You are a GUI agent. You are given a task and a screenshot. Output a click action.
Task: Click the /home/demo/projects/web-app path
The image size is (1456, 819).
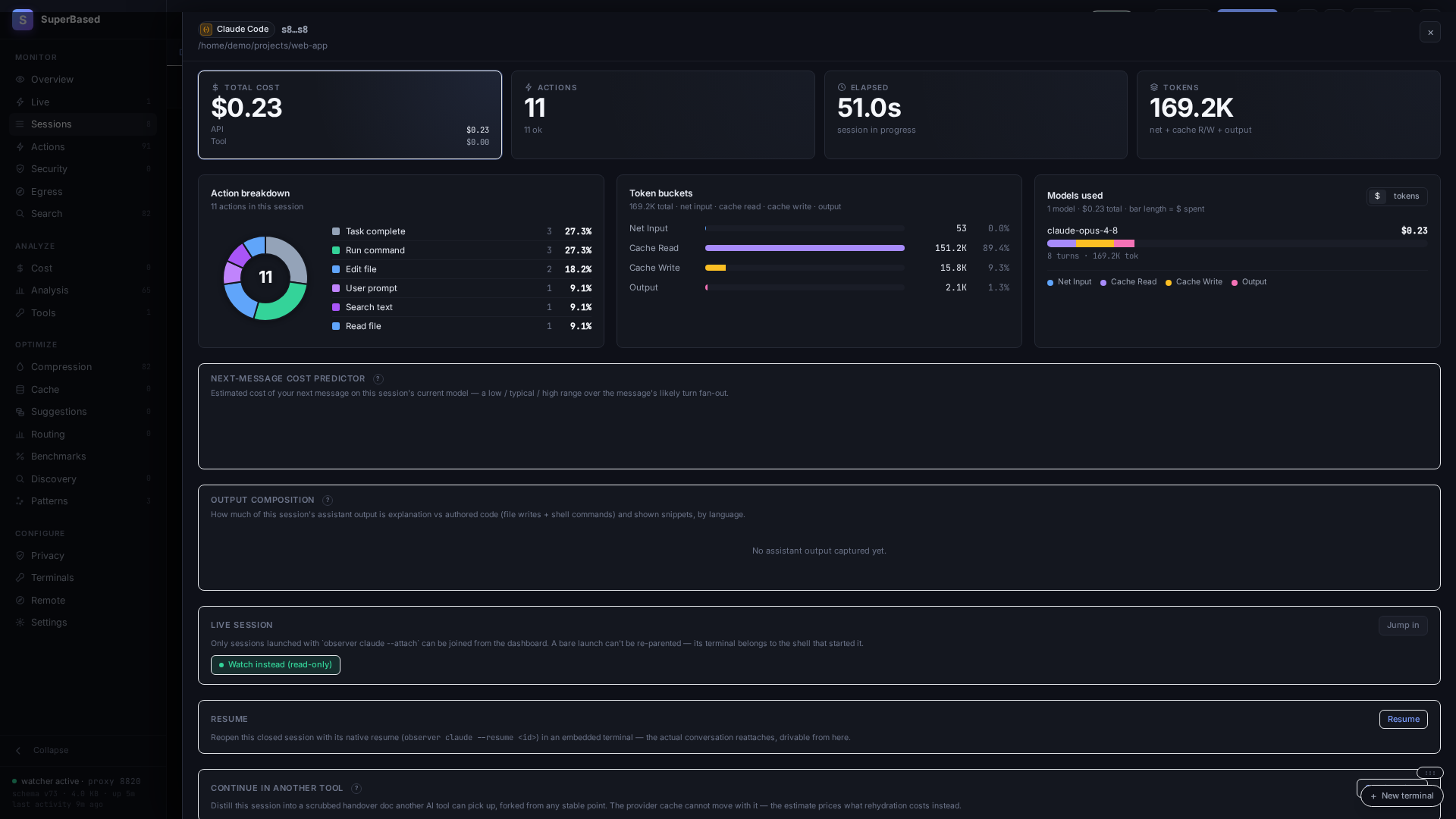263,45
